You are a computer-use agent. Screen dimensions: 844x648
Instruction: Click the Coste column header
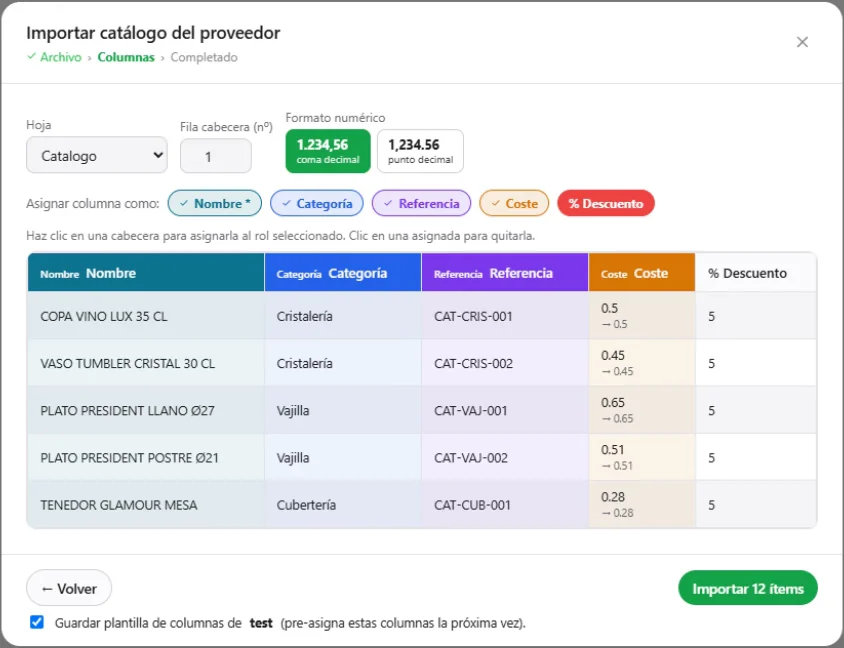642,273
